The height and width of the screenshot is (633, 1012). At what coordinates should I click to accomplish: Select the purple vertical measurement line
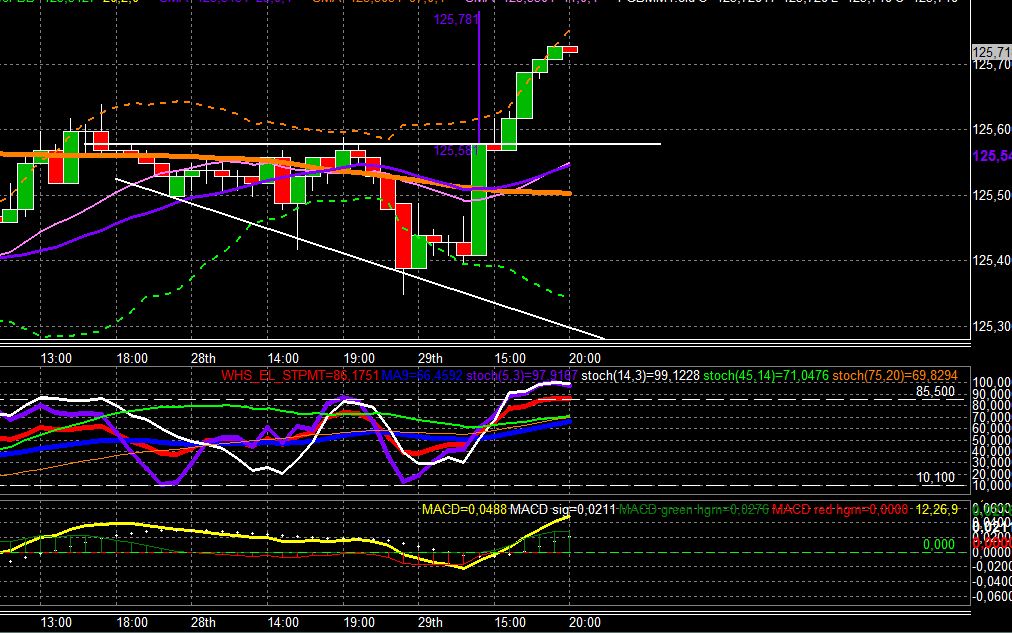pyautogui.click(x=479, y=77)
